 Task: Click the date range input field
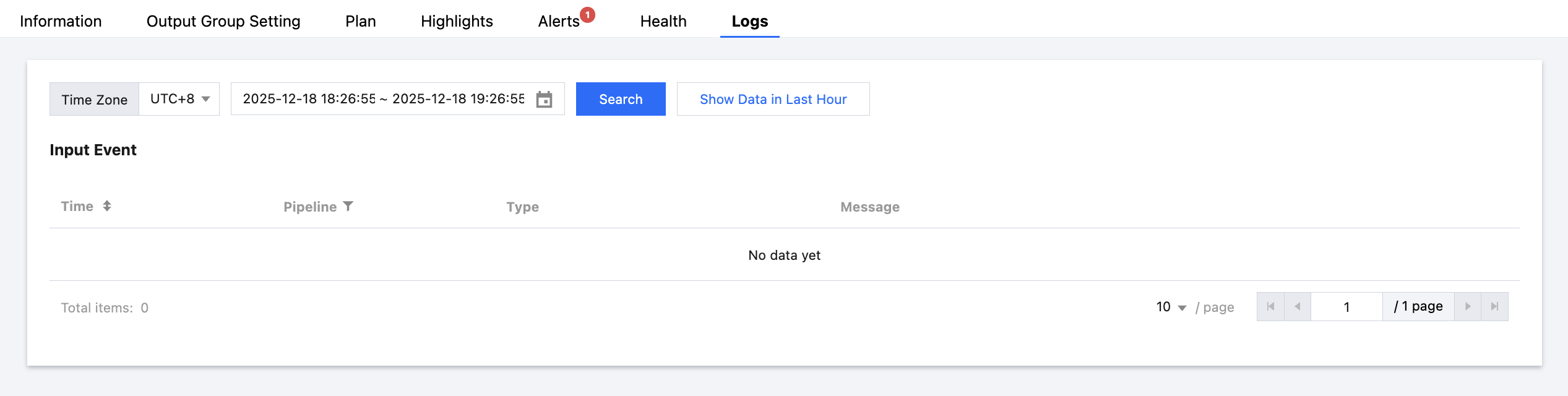[384, 99]
